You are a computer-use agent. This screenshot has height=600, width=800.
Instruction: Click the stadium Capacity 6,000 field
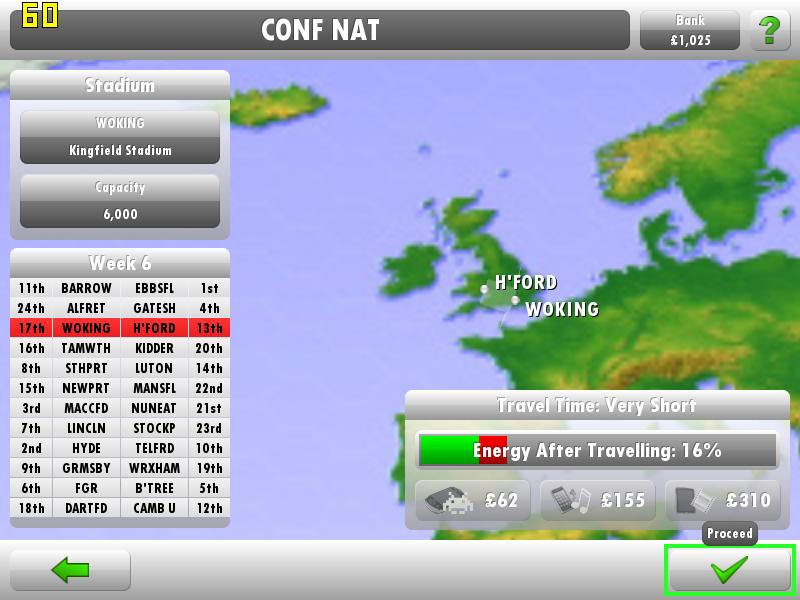(120, 201)
